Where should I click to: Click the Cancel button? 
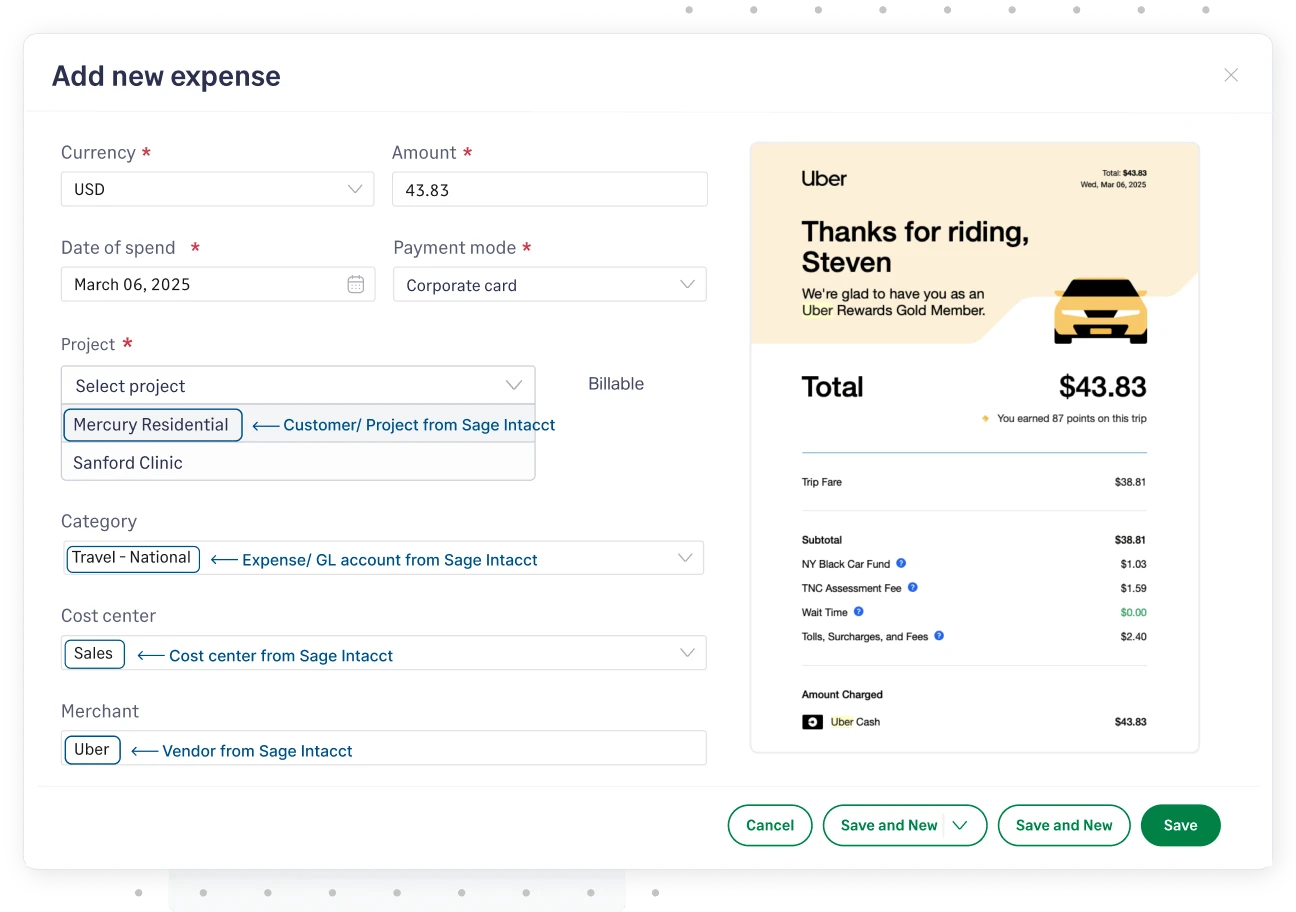tap(769, 825)
